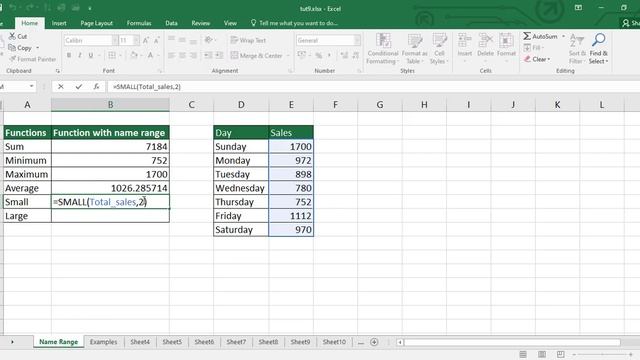Click the Format cells icon
This screenshot has height=360, width=640.
point(506,41)
